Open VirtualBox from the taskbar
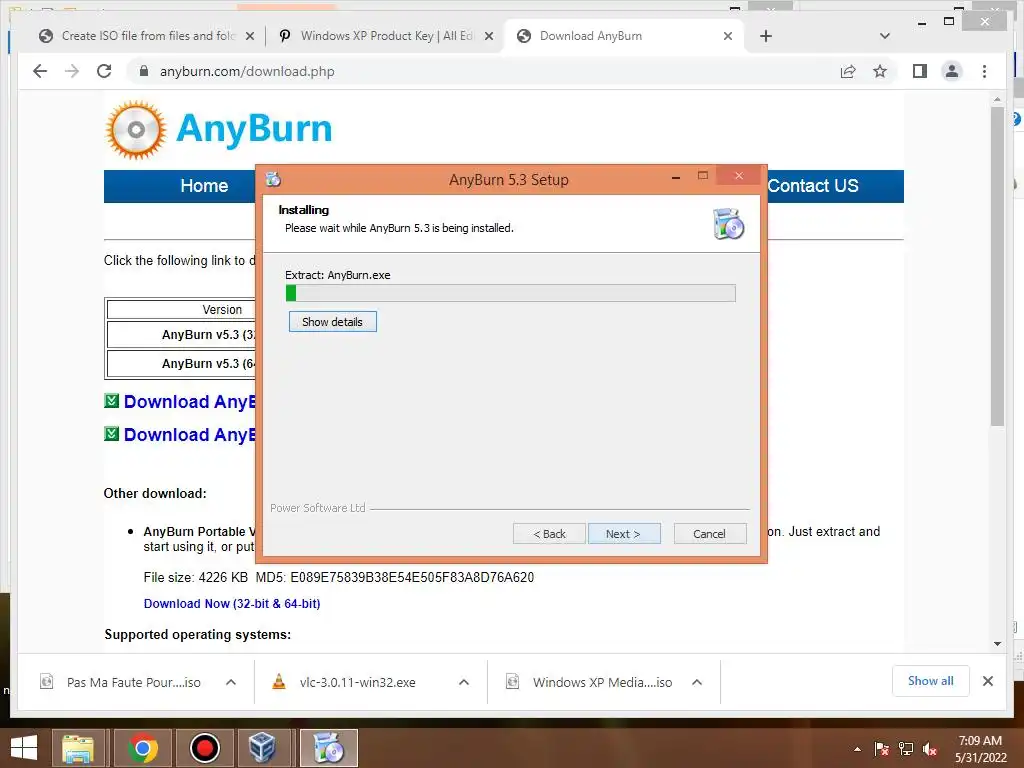 pyautogui.click(x=263, y=748)
